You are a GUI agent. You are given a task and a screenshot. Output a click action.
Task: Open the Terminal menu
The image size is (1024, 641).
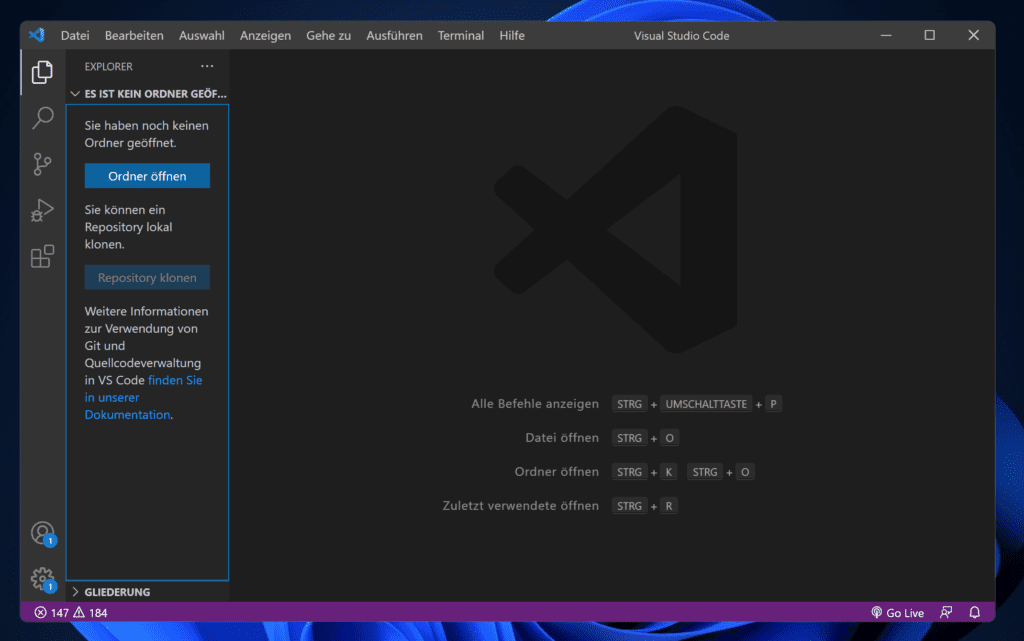click(x=460, y=35)
